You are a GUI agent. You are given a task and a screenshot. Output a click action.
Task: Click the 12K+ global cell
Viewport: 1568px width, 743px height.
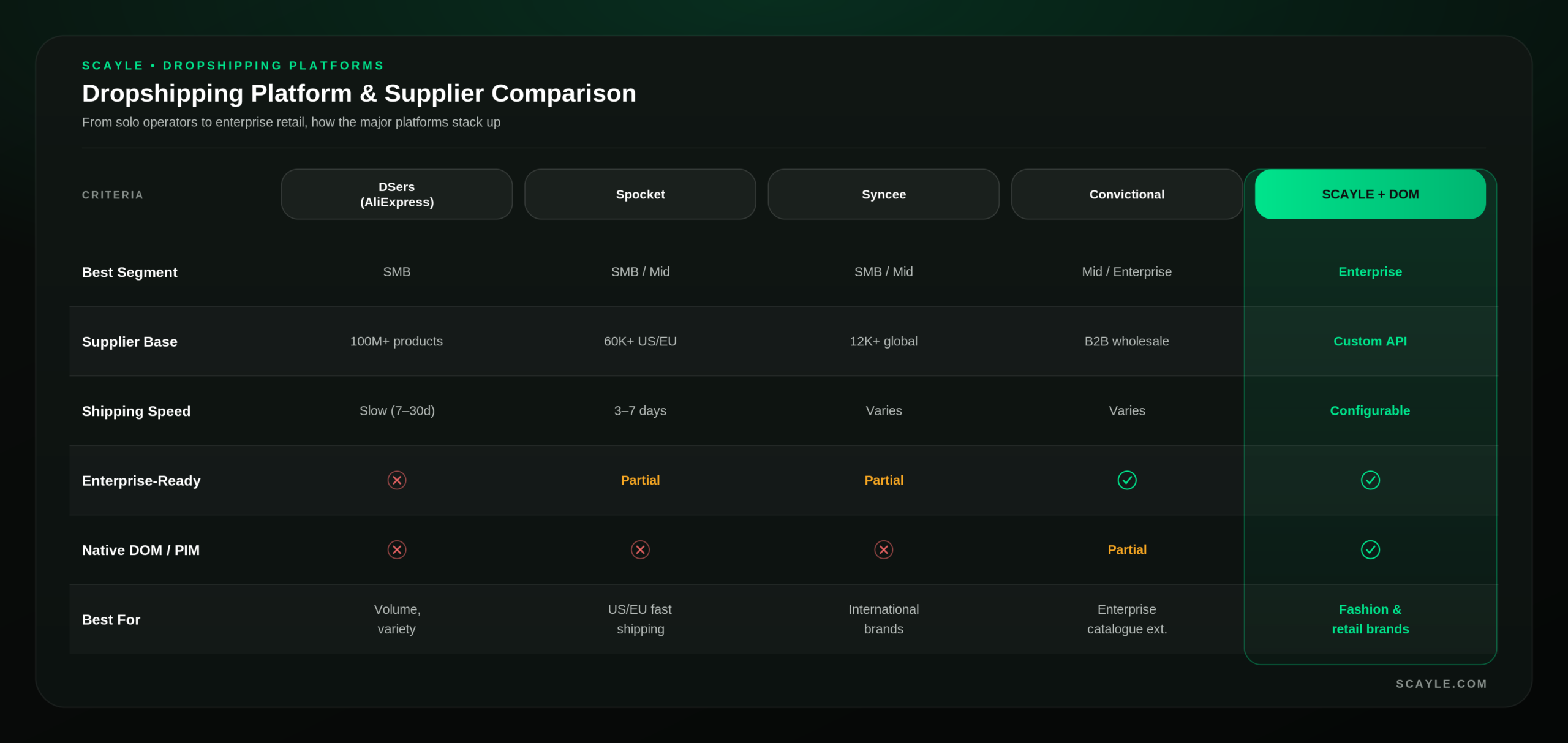tap(883, 341)
